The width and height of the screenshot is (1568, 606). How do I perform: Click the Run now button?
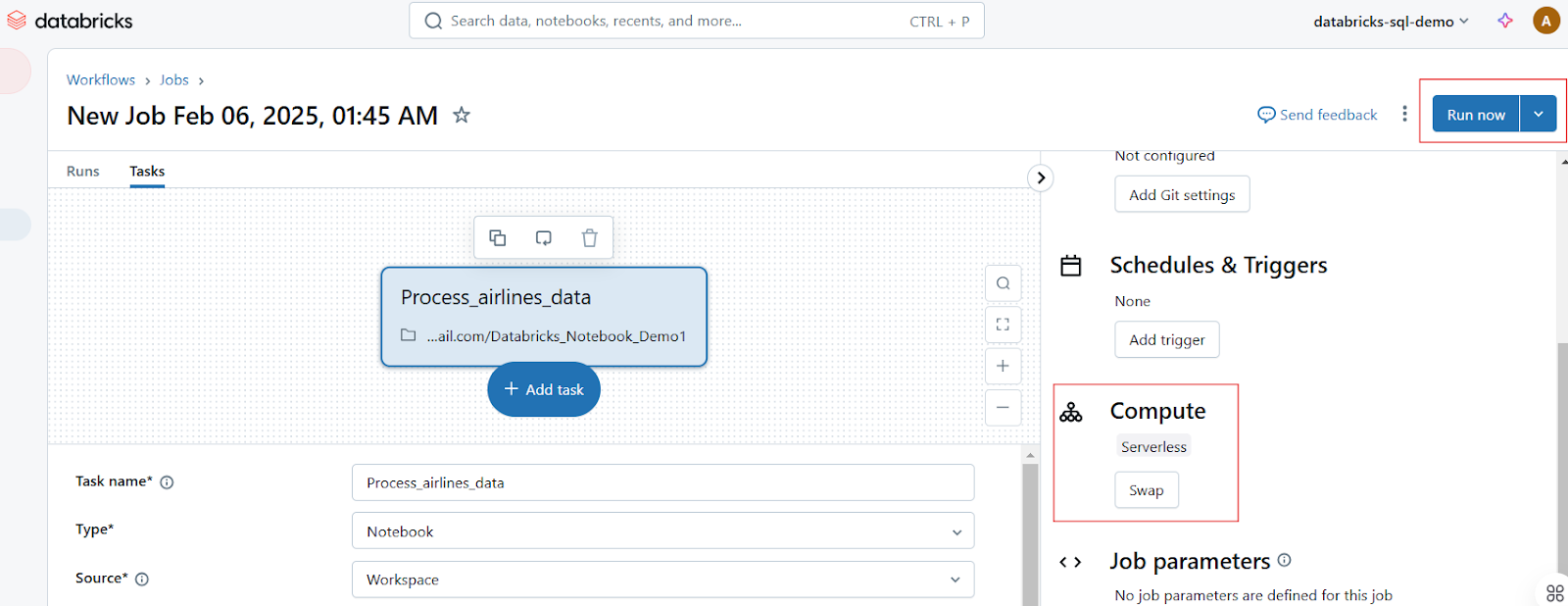[1476, 115]
